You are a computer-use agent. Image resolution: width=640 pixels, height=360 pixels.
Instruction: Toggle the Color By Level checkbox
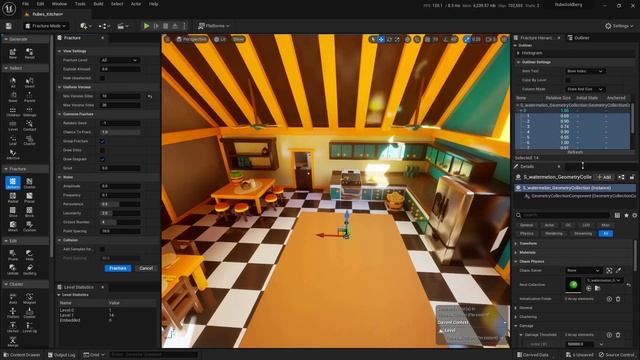point(568,80)
